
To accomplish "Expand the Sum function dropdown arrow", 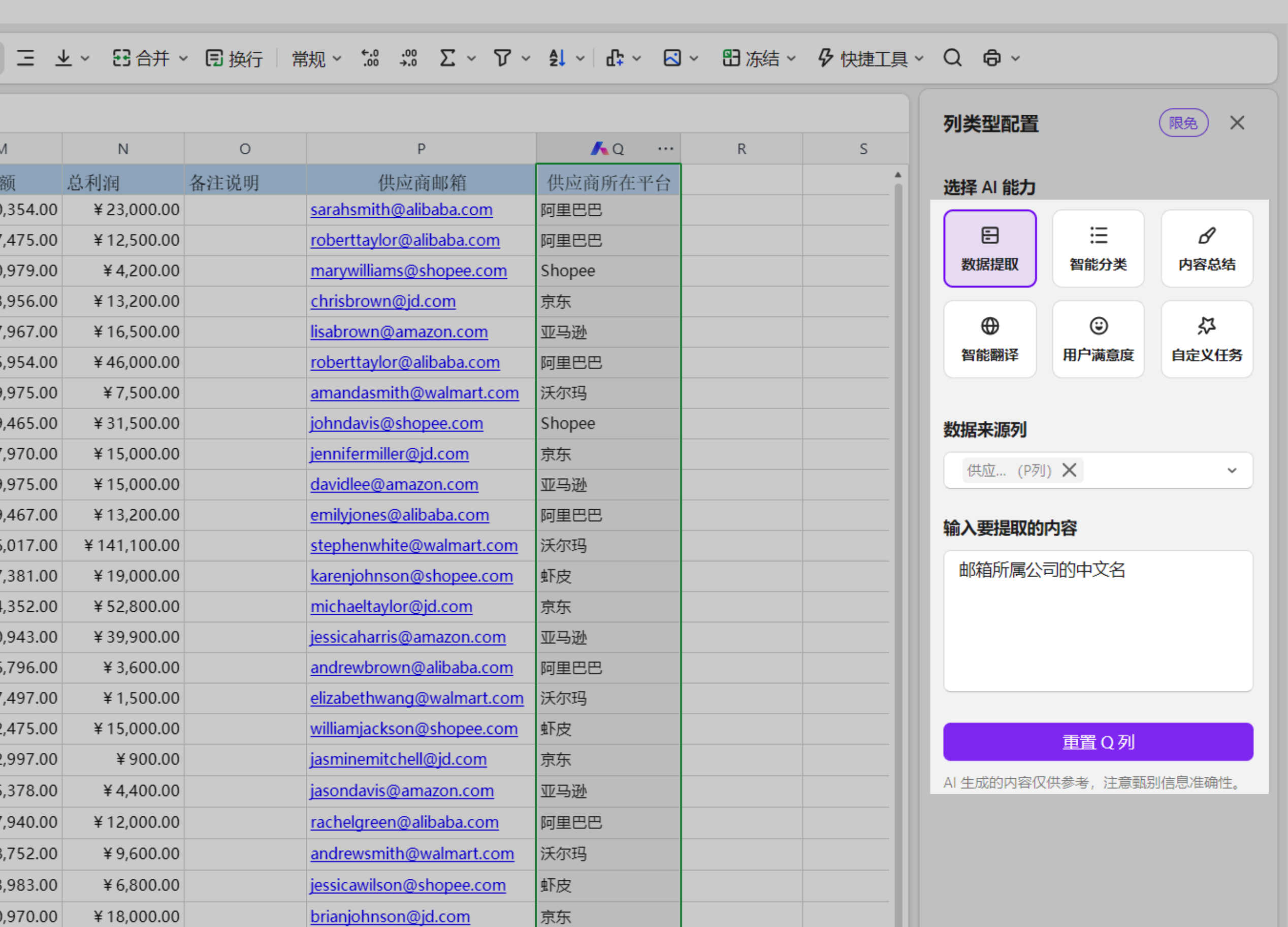I will click(x=471, y=58).
